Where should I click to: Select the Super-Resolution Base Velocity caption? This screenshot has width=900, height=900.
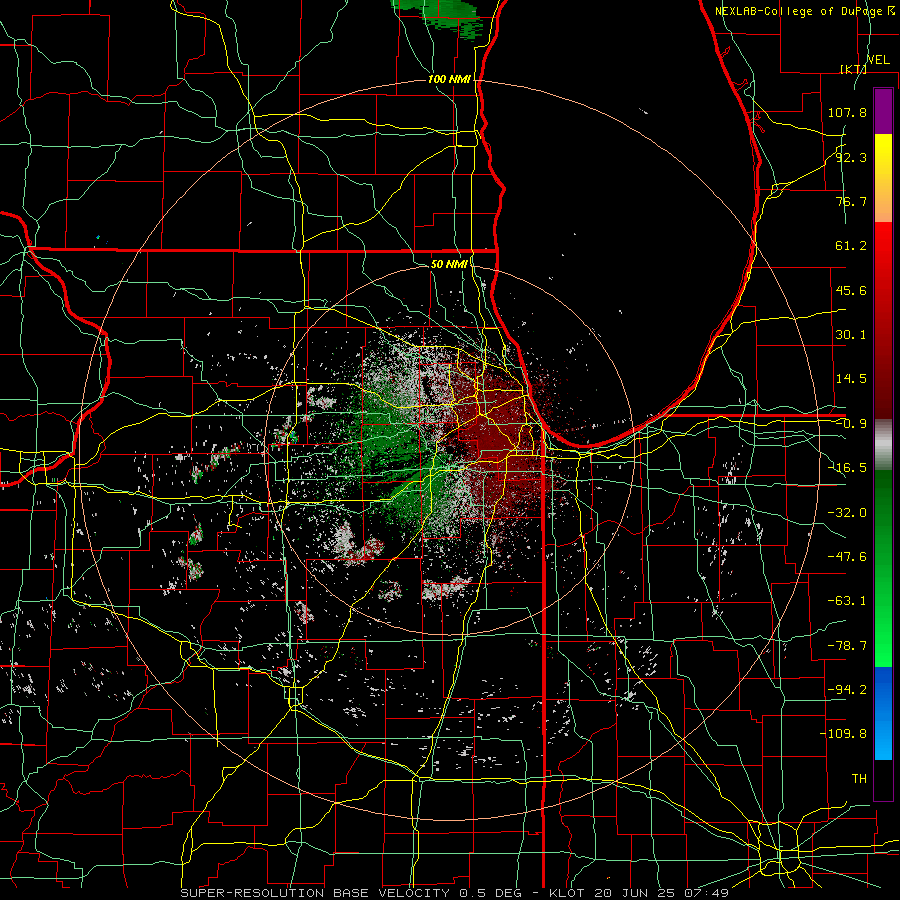point(454,893)
